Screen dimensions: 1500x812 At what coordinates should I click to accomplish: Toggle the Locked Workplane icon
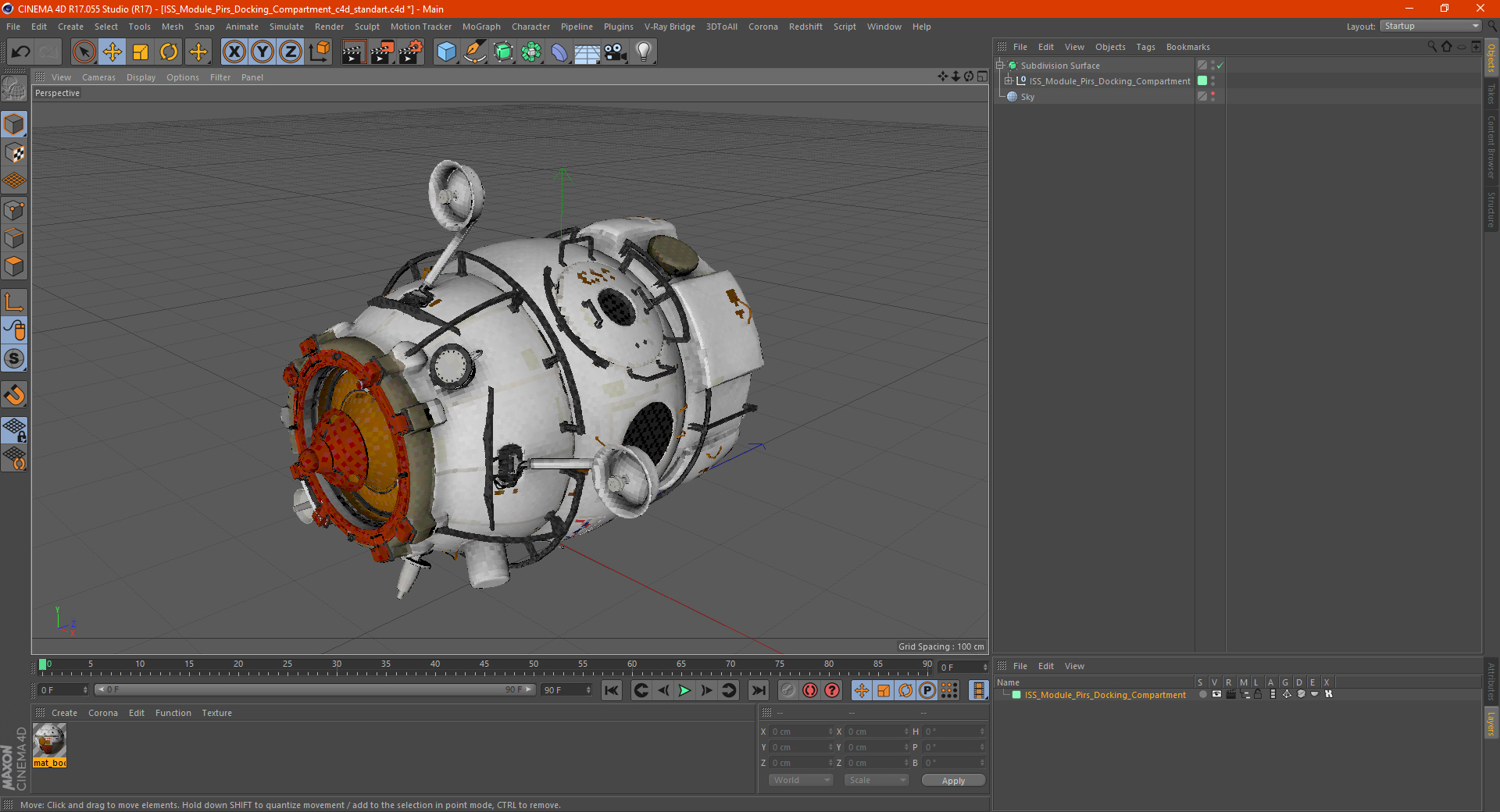point(14,430)
